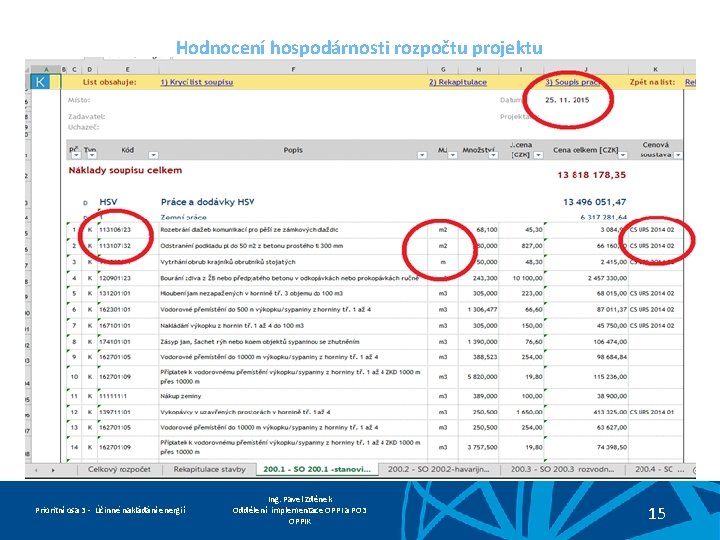Switch to 'Rekapitulace stavby' sheet tab
The image size is (720, 540).
click(x=209, y=469)
